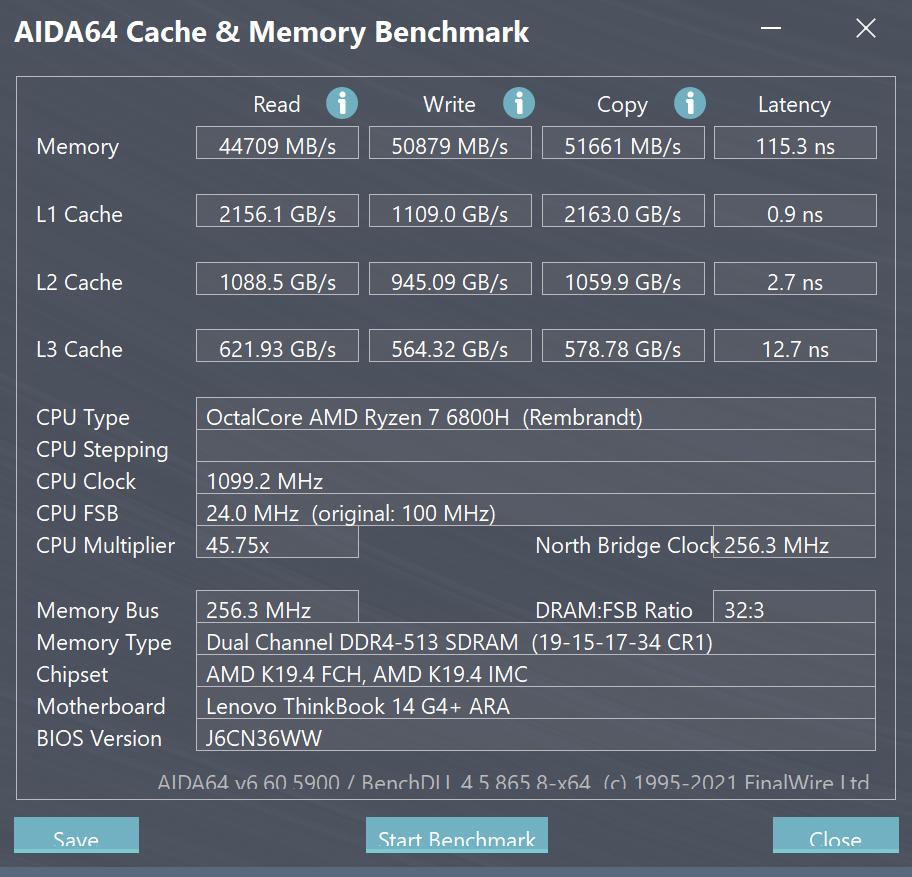Click the L1 Cache Read result field

click(x=277, y=210)
